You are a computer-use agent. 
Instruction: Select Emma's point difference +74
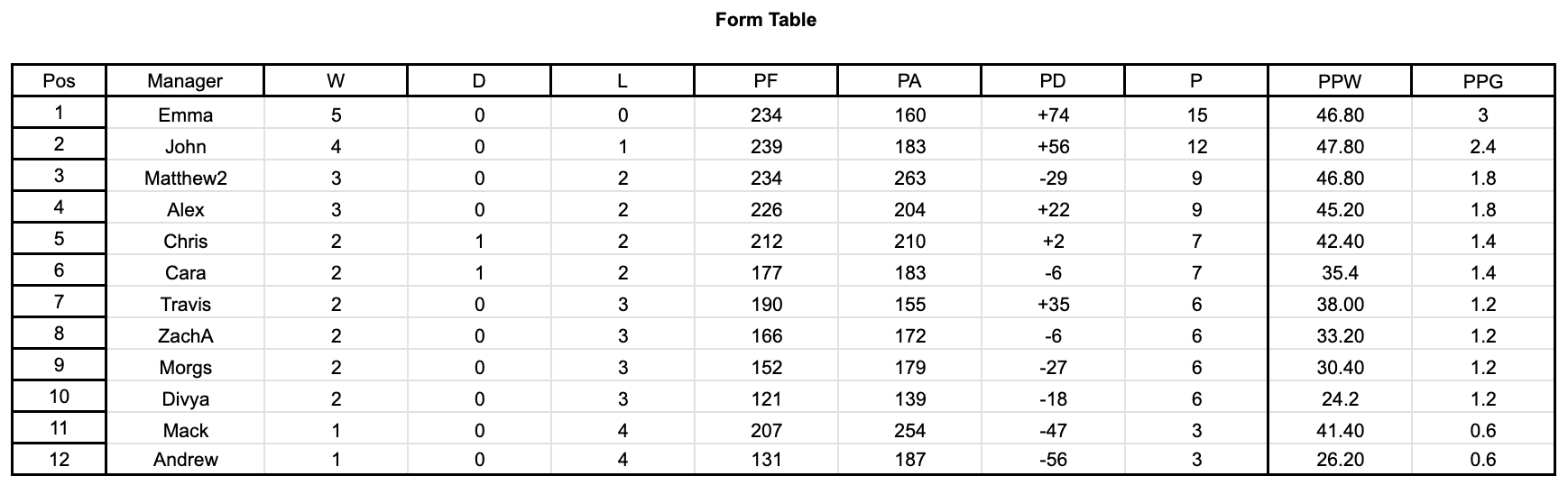[1053, 115]
